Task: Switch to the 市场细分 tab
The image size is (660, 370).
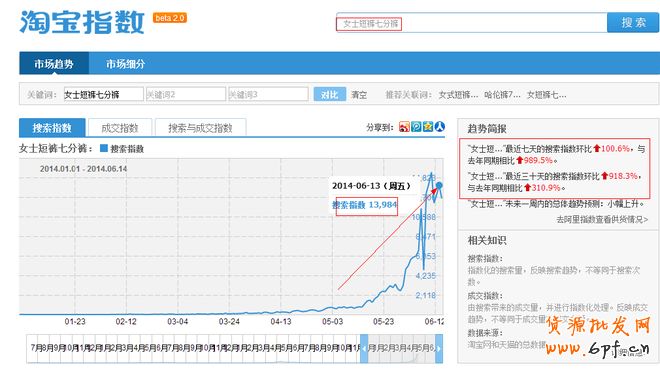Action: click(x=125, y=64)
